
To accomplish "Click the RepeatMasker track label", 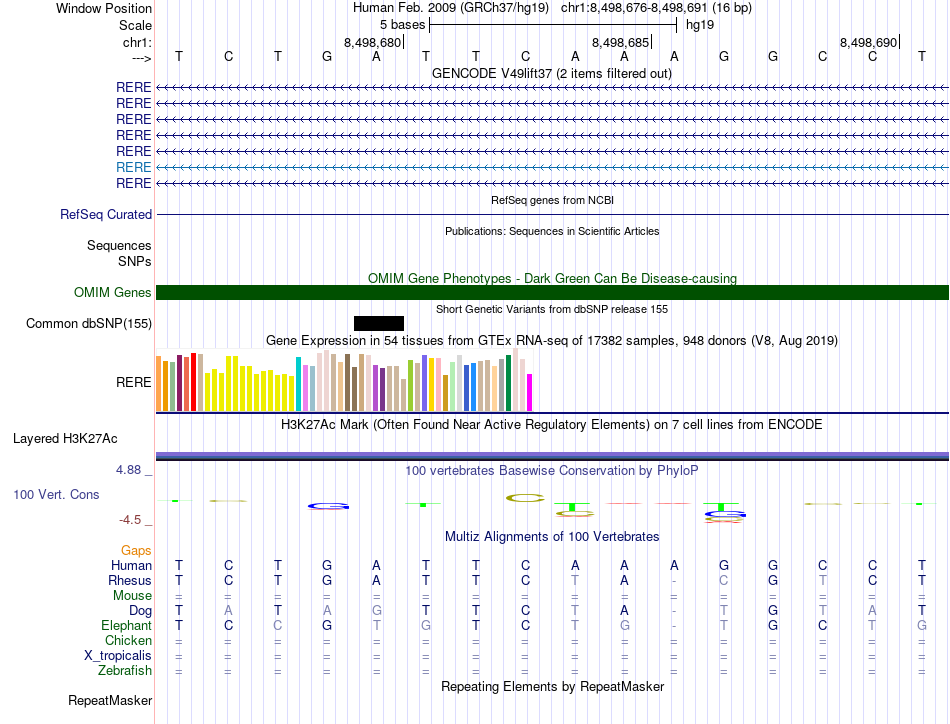I will pyautogui.click(x=110, y=700).
